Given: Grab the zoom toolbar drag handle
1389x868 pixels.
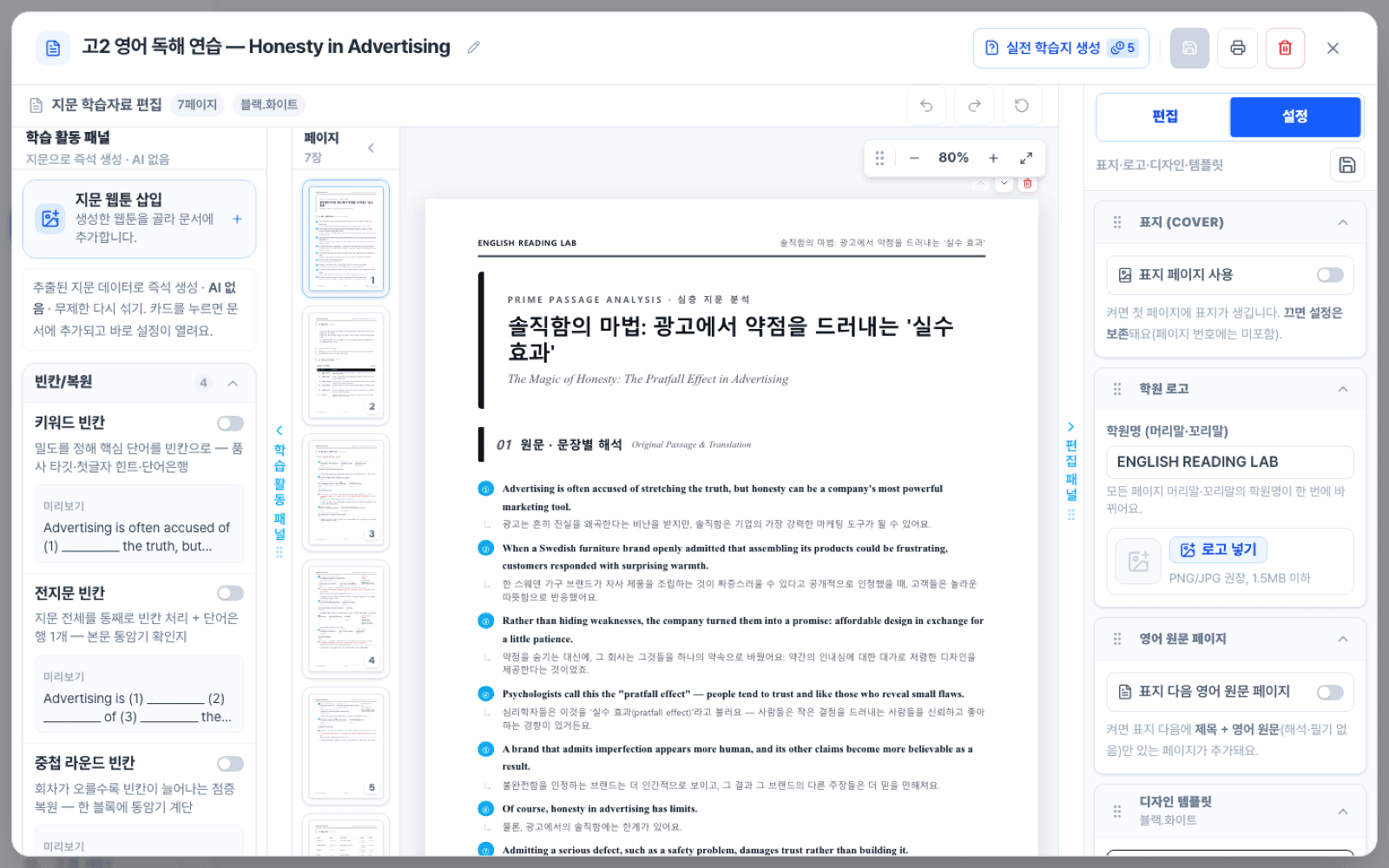Looking at the screenshot, I should (x=879, y=158).
